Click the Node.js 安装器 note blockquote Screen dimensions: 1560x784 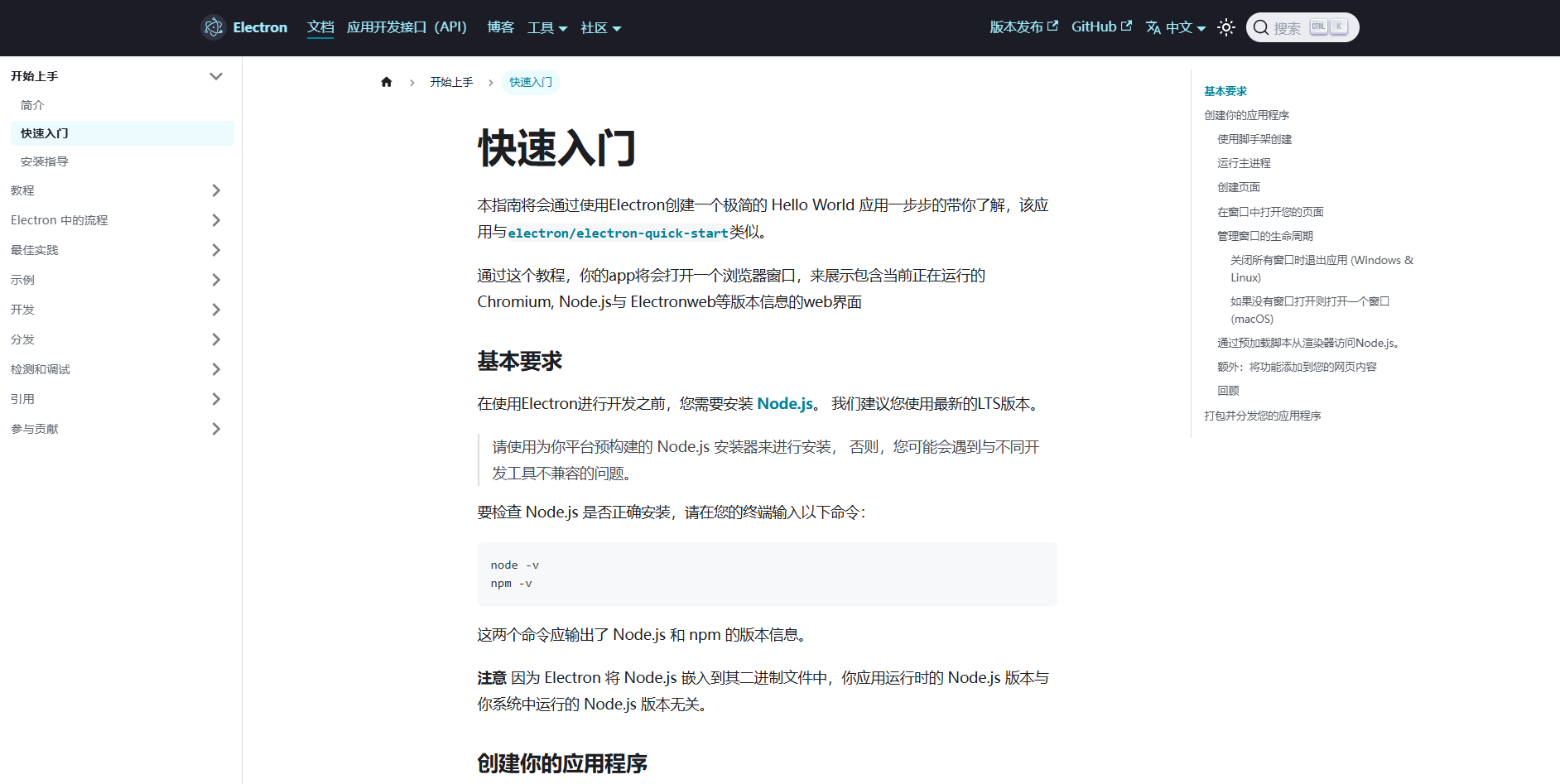(767, 459)
